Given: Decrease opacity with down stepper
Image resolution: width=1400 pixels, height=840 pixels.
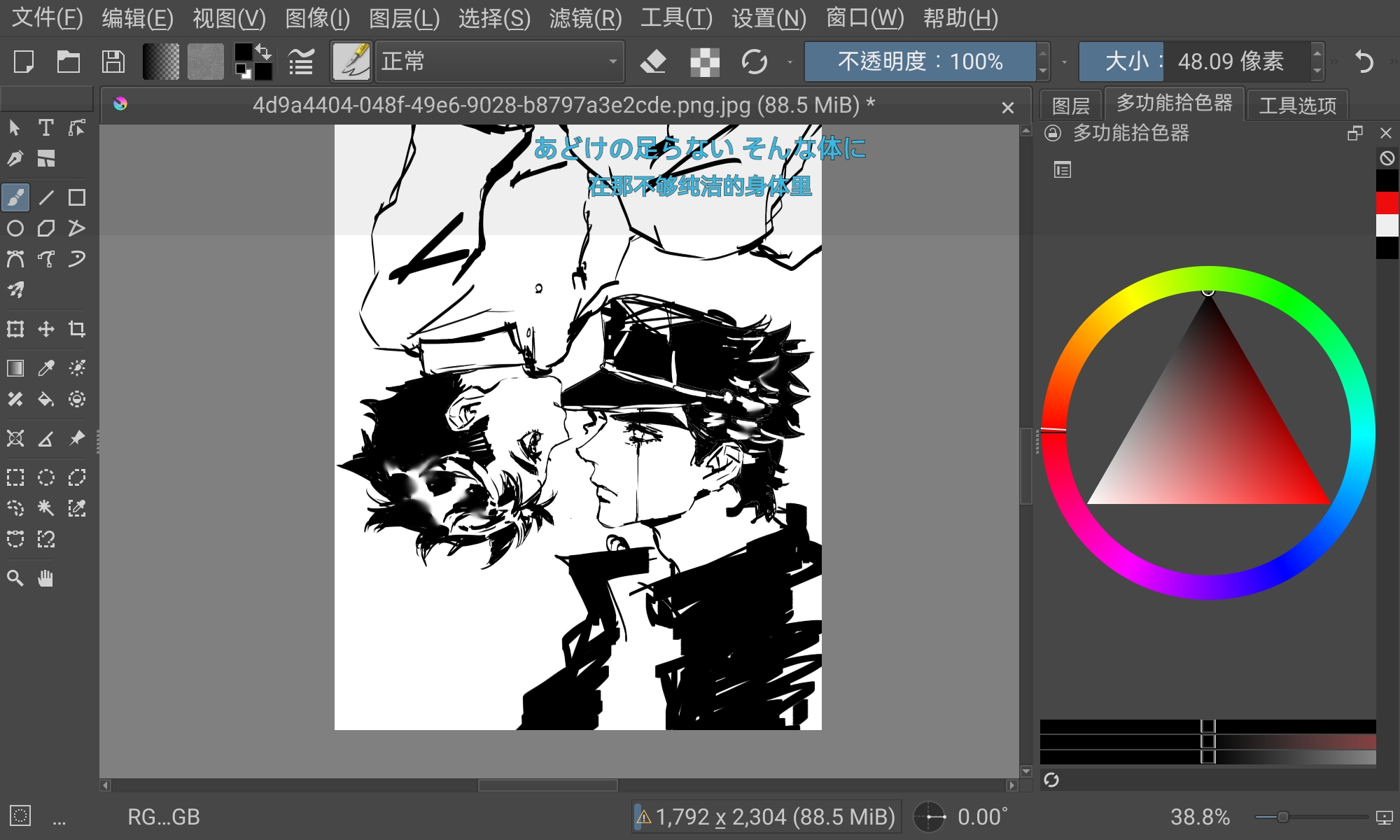Looking at the screenshot, I should (x=1043, y=71).
